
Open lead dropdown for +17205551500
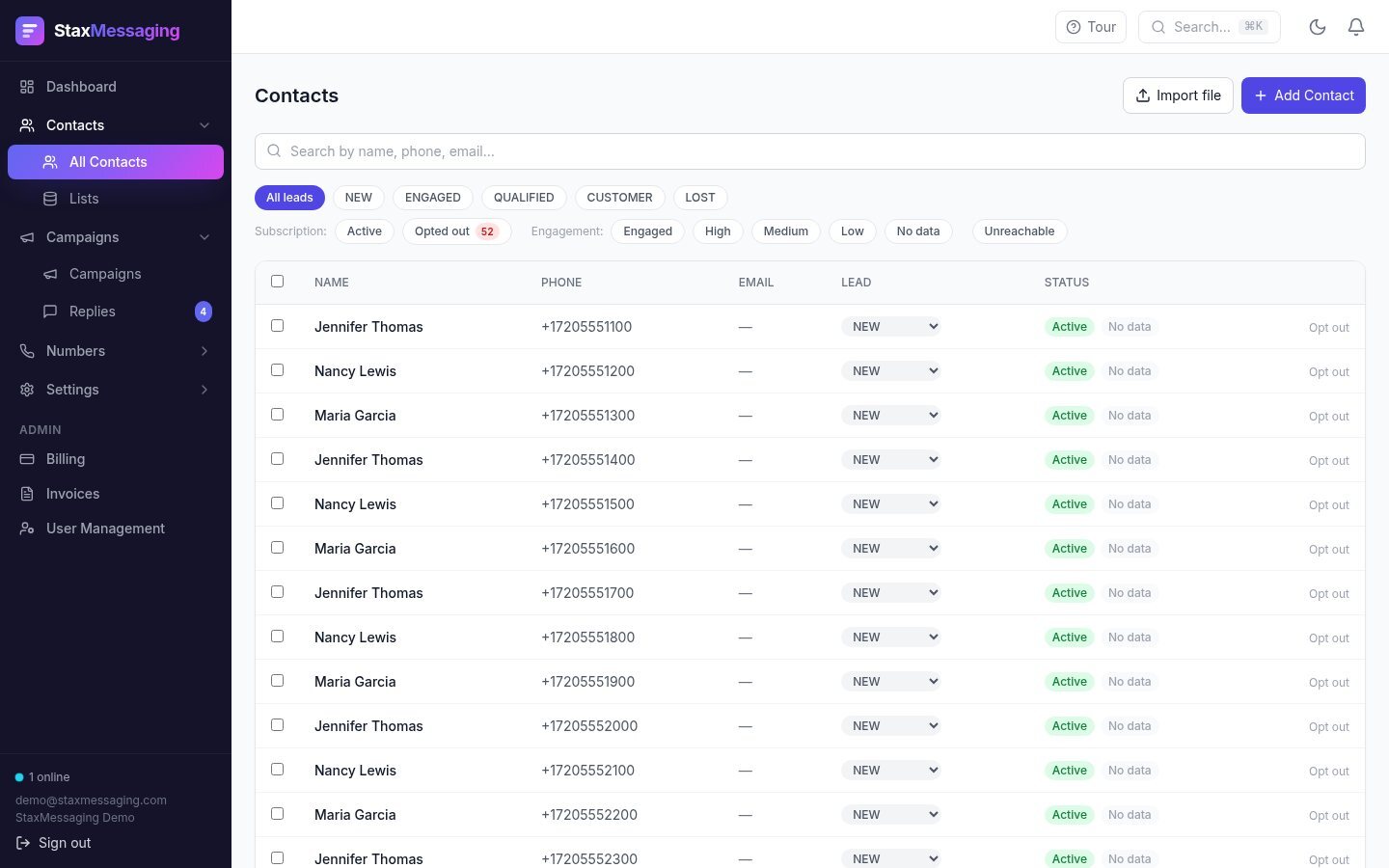[891, 504]
